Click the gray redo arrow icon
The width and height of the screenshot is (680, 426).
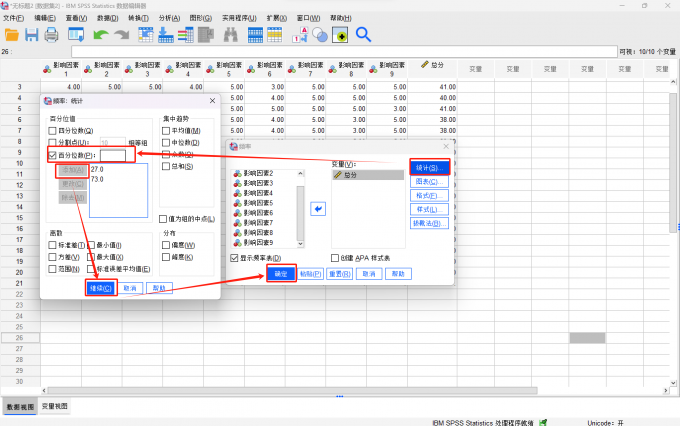(x=122, y=35)
